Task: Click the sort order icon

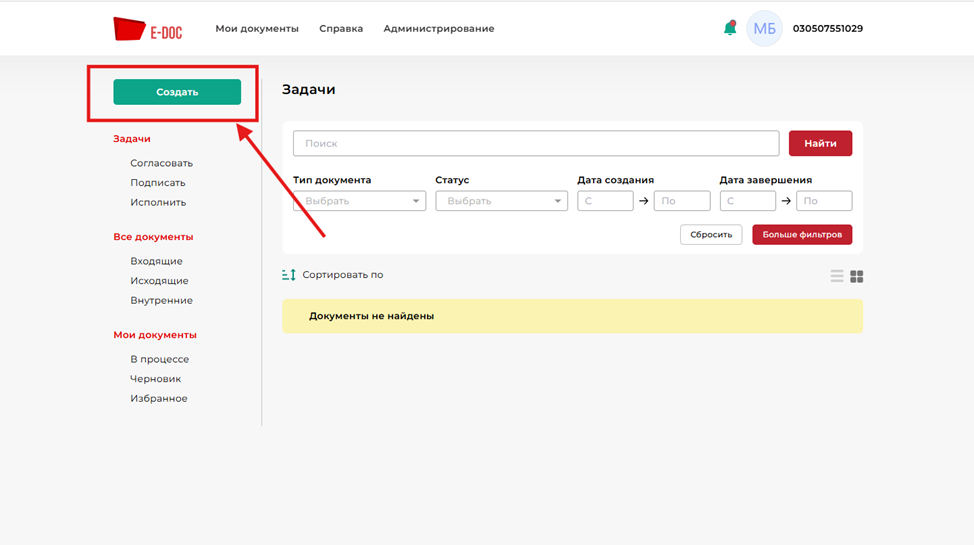Action: pos(289,275)
